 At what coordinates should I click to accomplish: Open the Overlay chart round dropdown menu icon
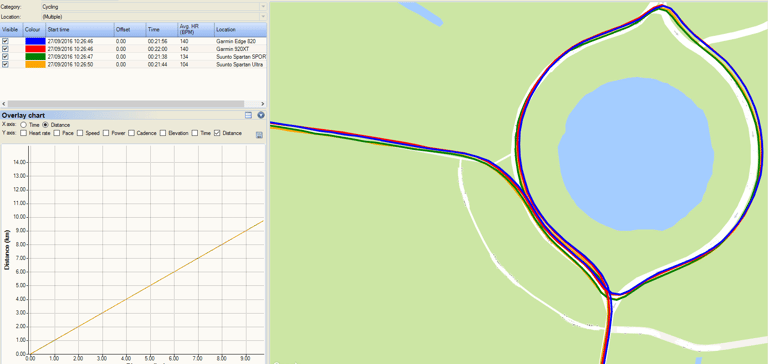[x=261, y=115]
